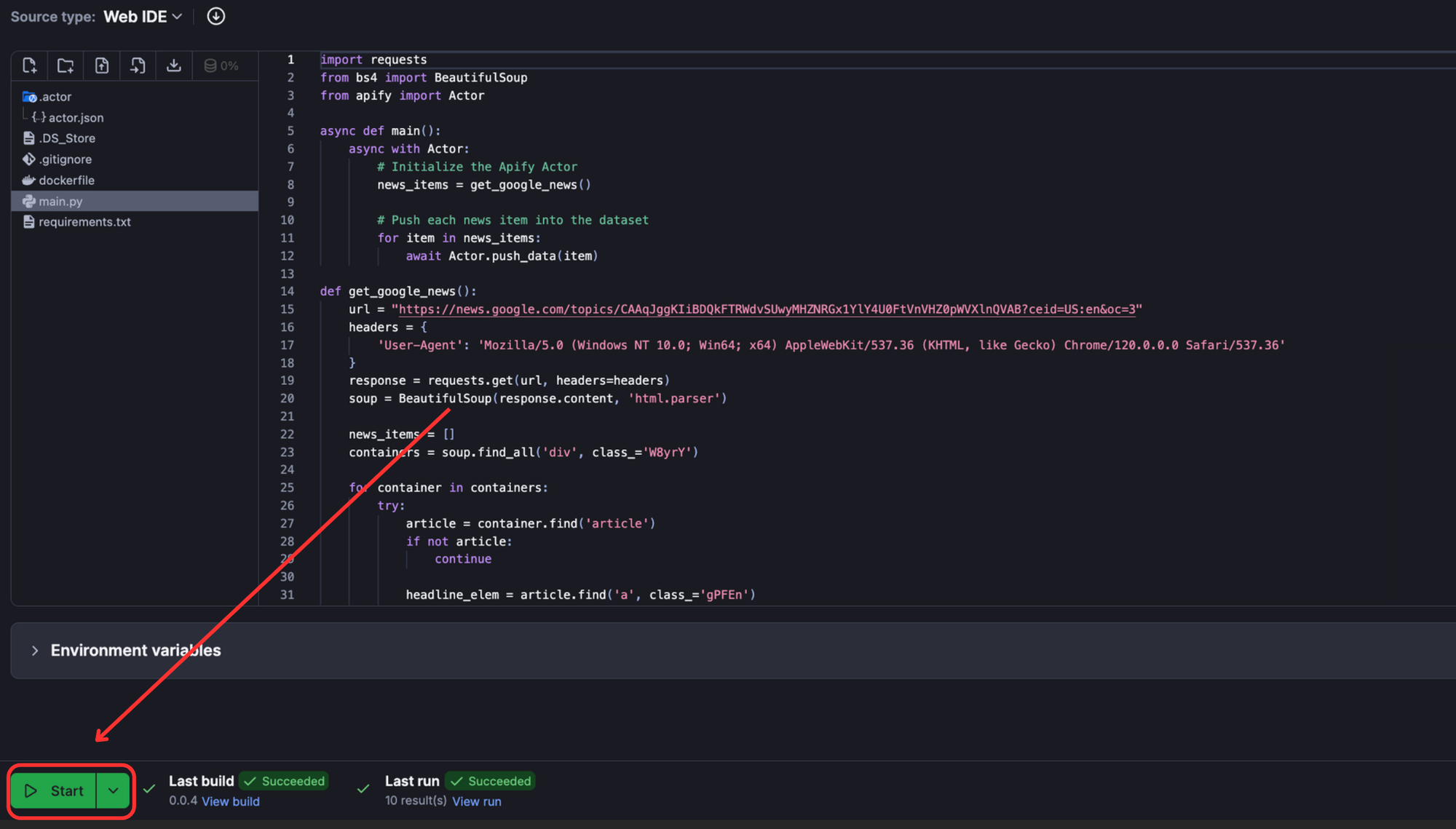Click the green check icon left of Last build

149,789
